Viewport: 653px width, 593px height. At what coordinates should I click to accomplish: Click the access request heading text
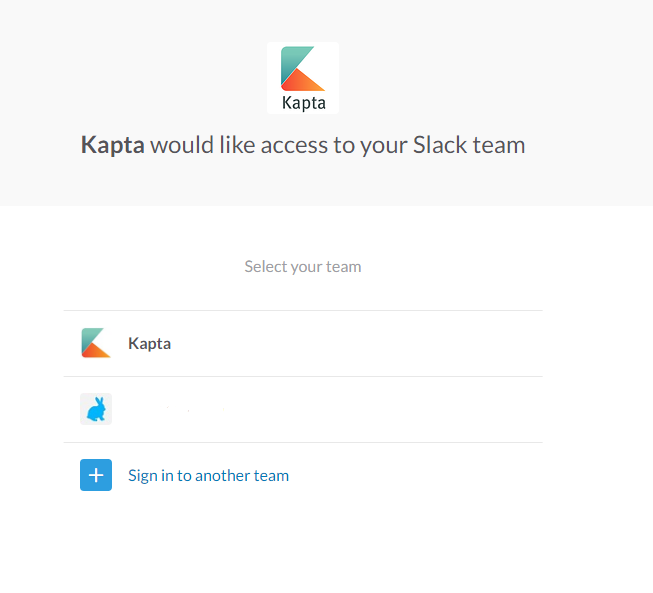pyautogui.click(x=303, y=145)
